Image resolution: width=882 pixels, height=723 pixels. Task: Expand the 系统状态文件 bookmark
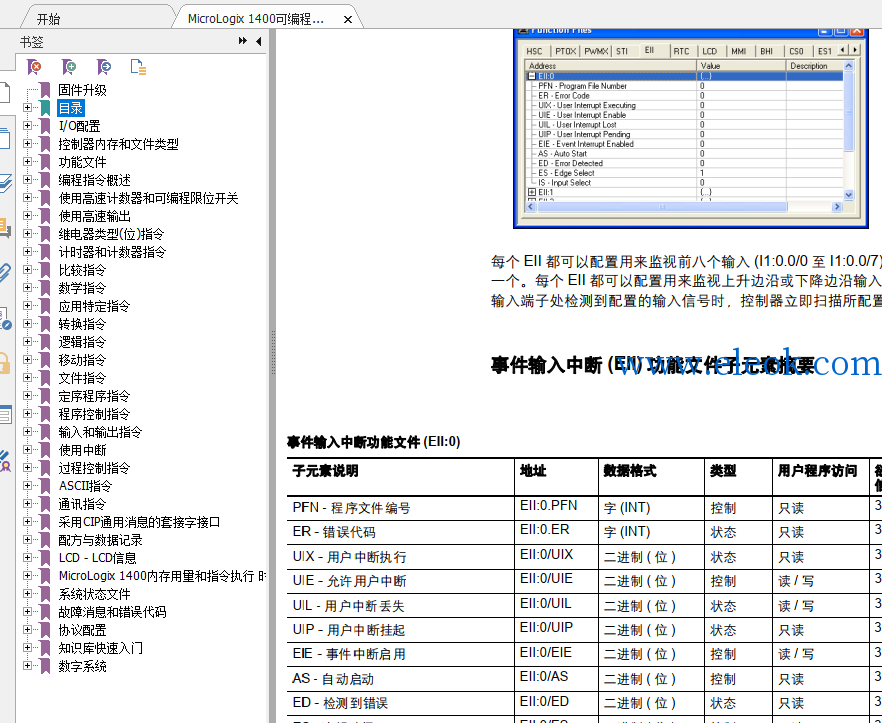27,594
